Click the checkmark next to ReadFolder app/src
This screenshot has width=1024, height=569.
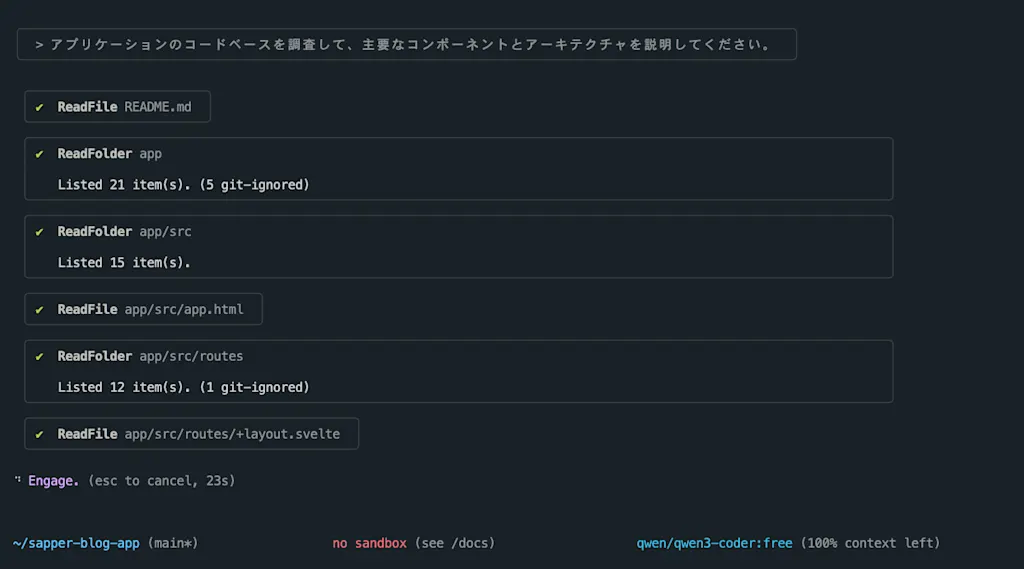40,232
